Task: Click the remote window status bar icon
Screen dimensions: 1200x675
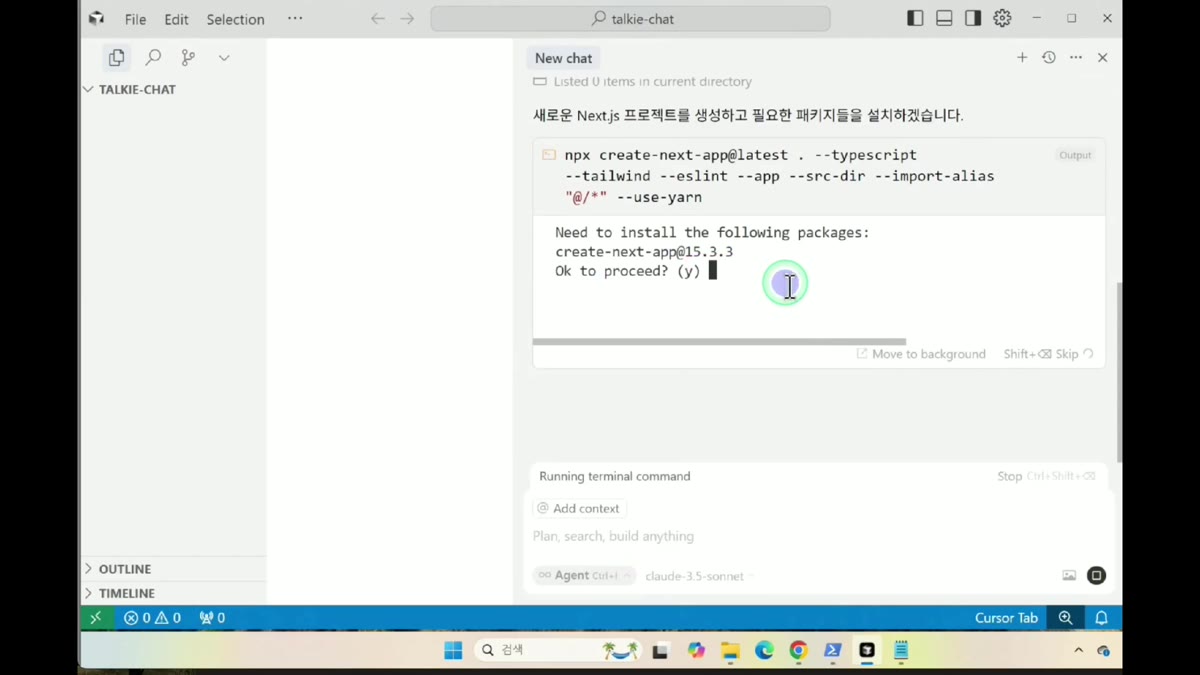Action: pyautogui.click(x=96, y=618)
